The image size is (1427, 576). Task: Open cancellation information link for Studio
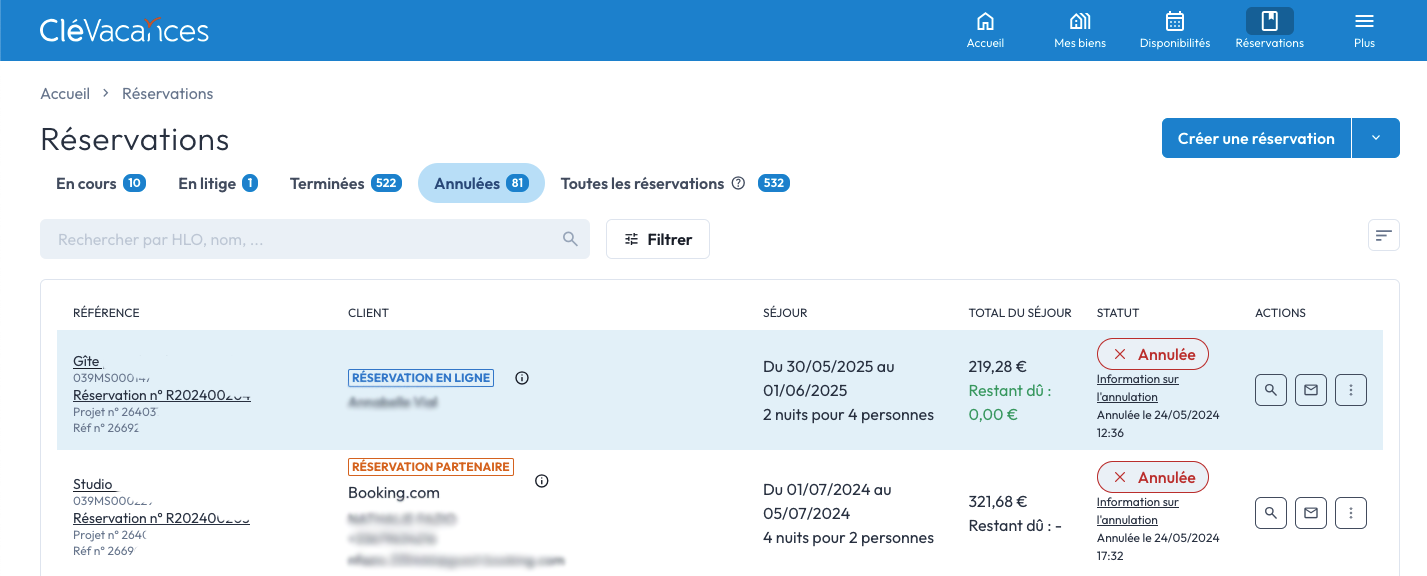(1137, 511)
